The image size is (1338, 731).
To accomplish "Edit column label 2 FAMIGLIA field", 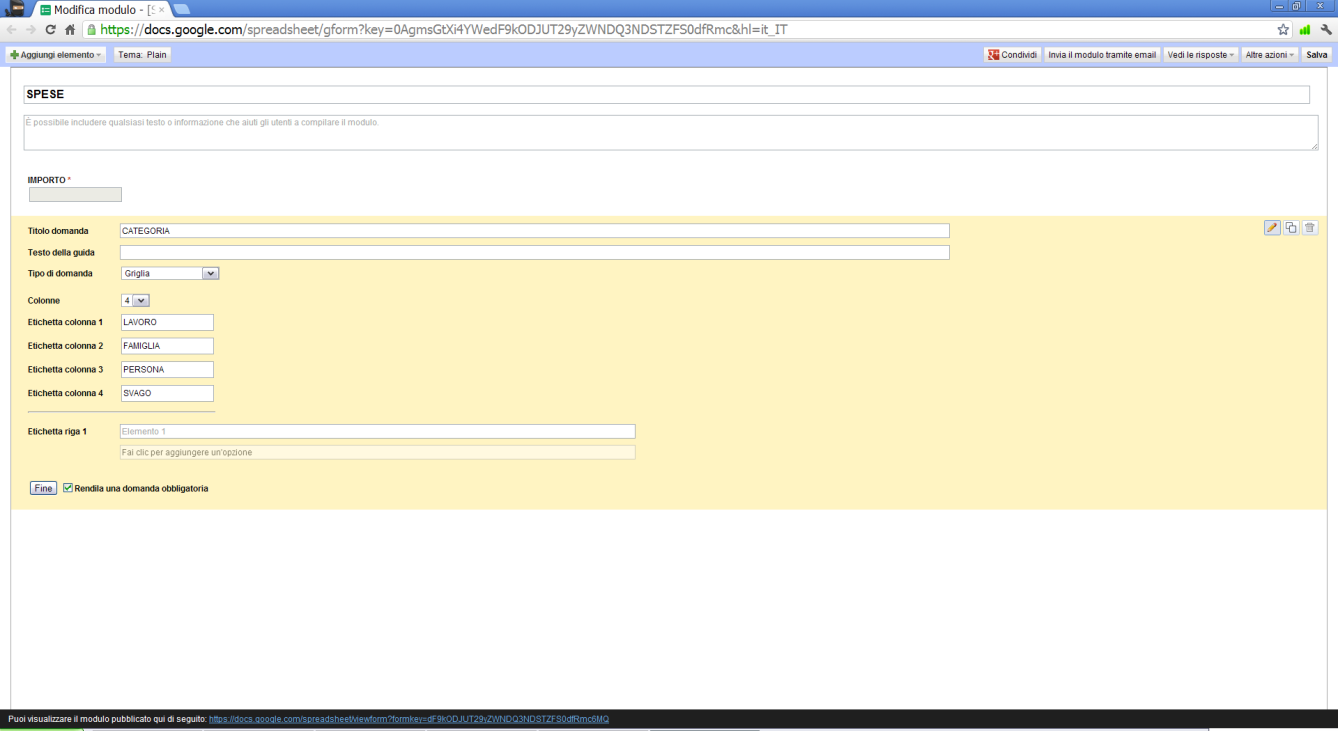I will click(167, 346).
